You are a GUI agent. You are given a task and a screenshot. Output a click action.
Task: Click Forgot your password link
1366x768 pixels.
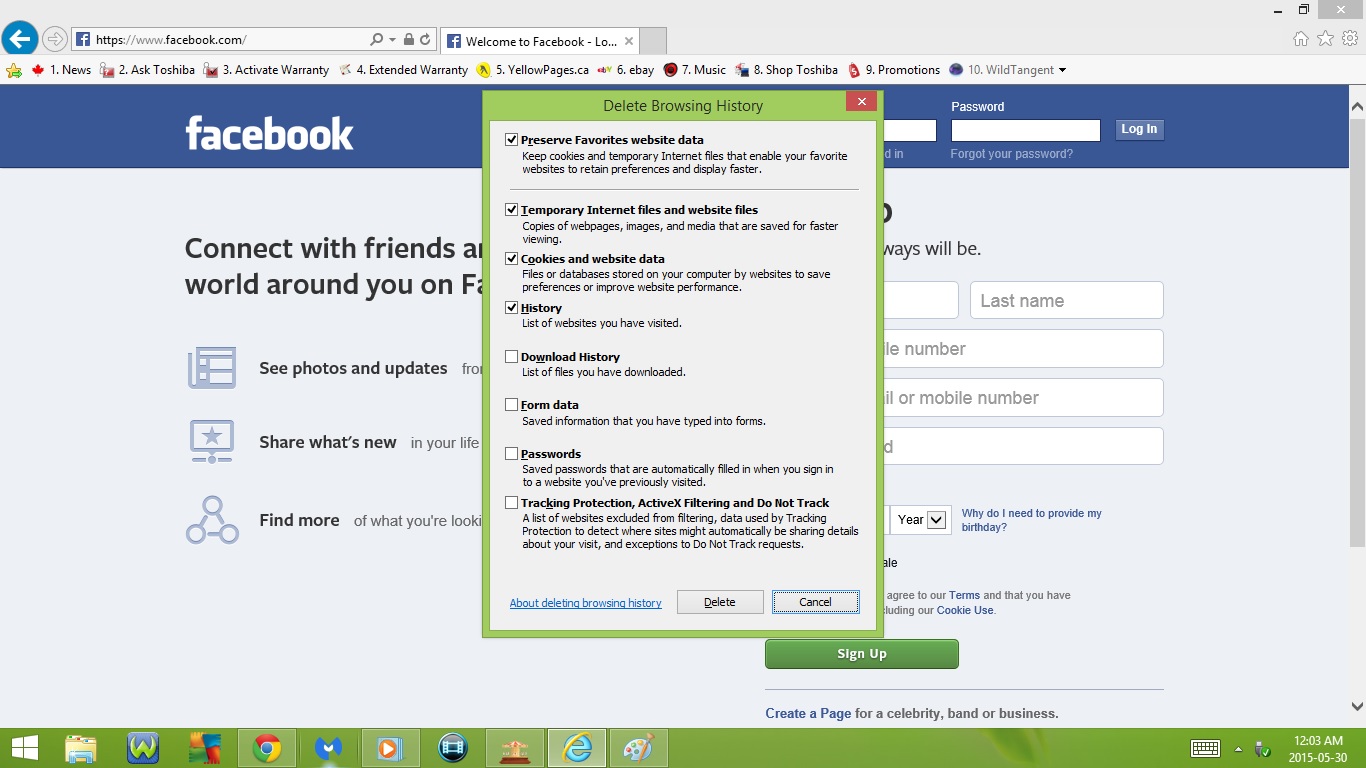pos(1012,154)
